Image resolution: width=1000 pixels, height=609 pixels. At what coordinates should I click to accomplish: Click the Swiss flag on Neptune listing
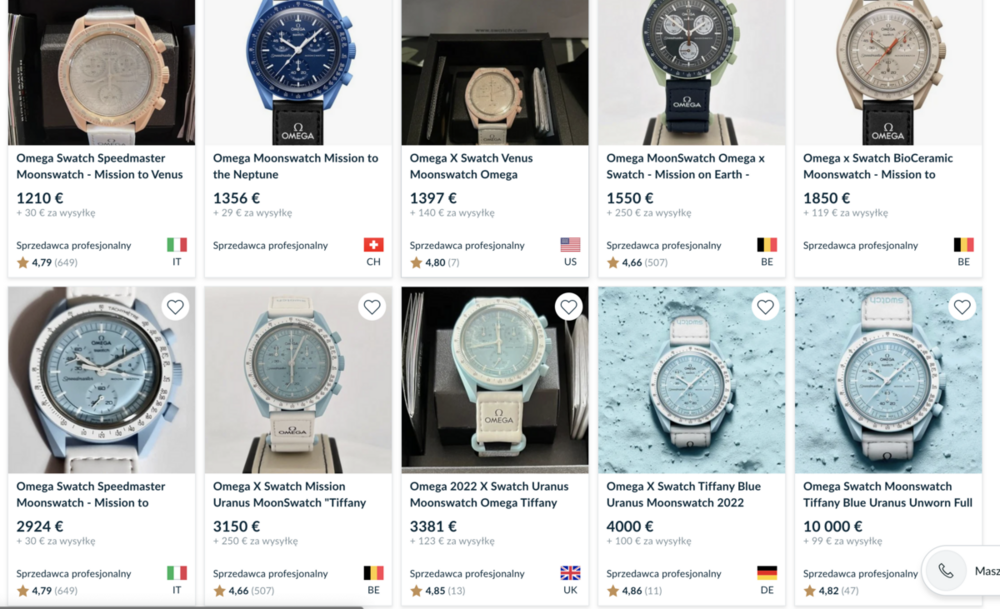[x=374, y=245]
